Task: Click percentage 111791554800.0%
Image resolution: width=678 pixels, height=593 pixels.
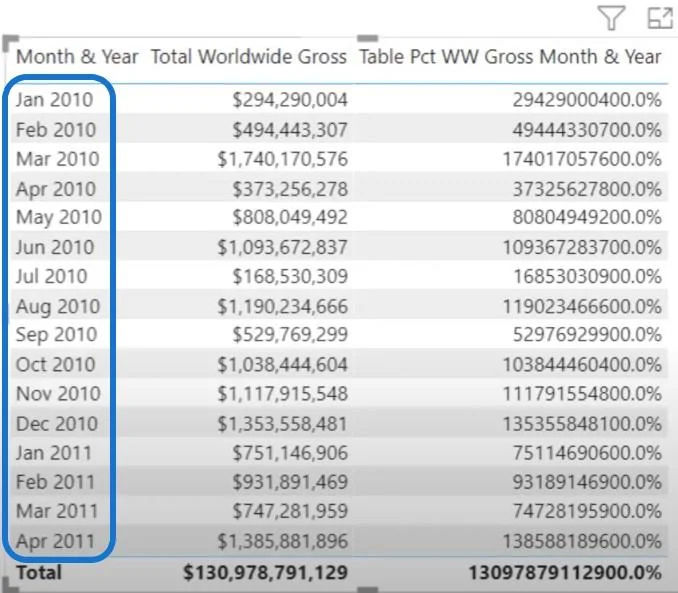Action: point(582,394)
